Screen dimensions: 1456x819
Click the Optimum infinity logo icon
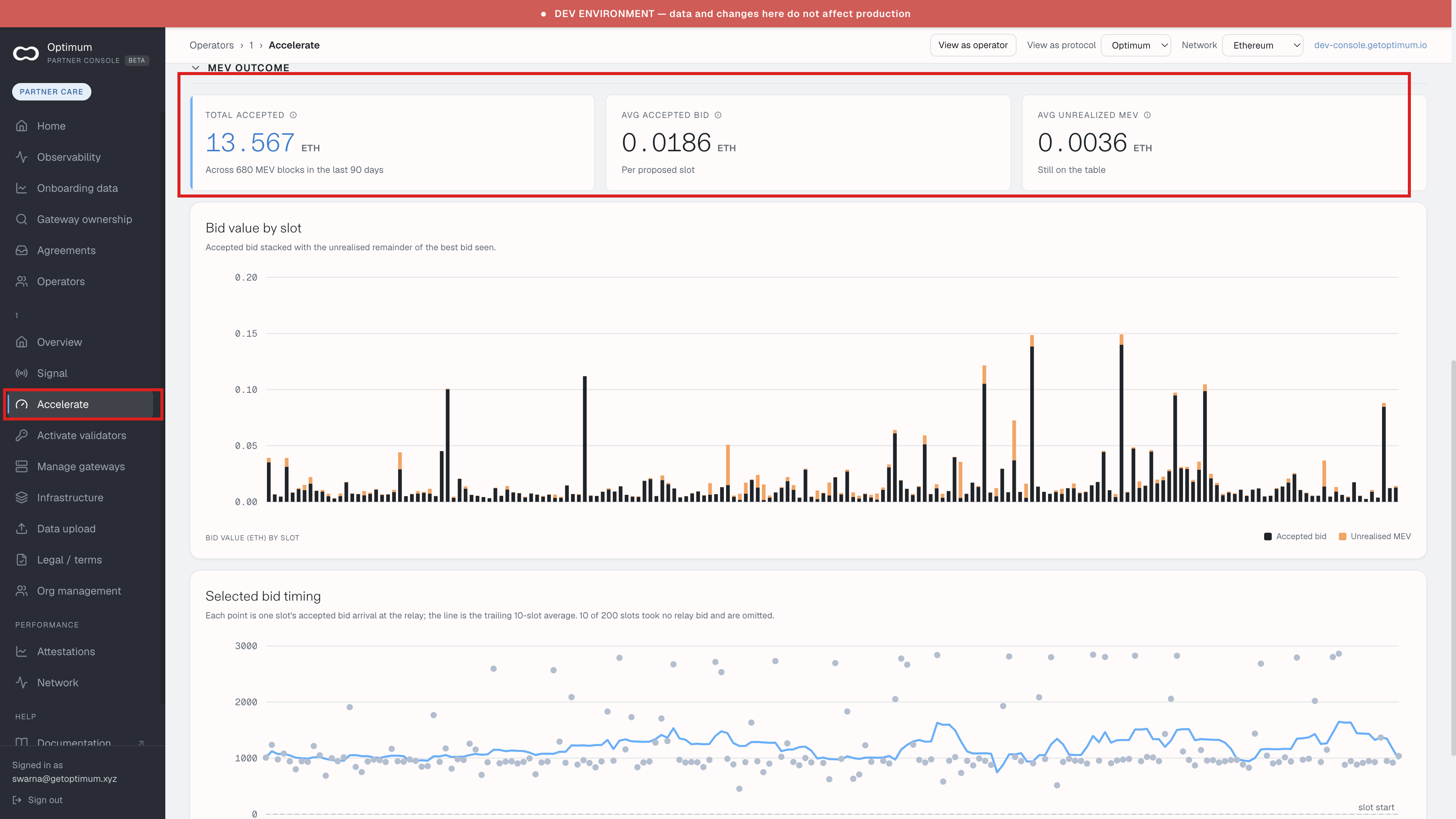(26, 53)
